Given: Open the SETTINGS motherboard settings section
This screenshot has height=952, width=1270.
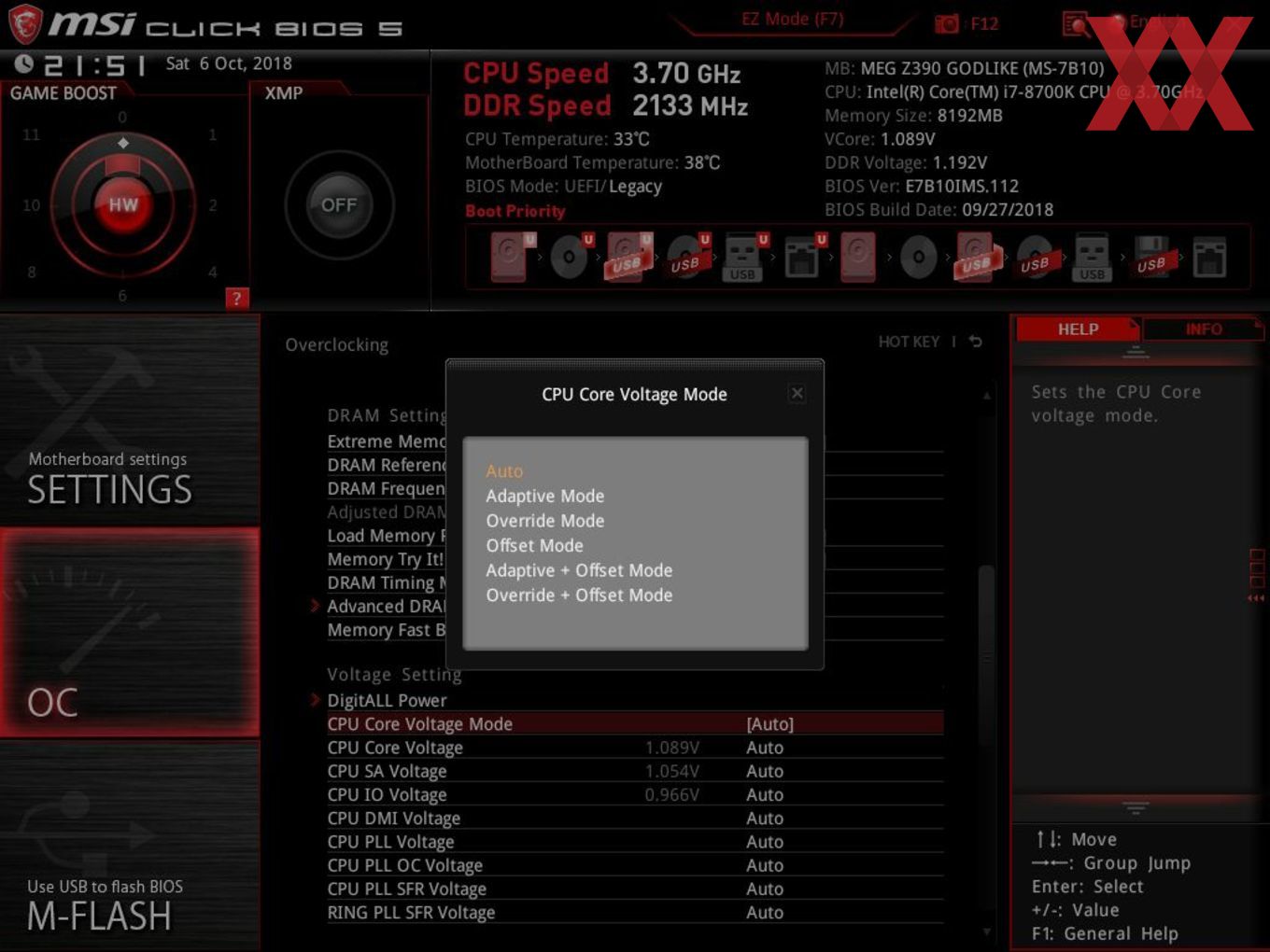Looking at the screenshot, I should [x=130, y=420].
